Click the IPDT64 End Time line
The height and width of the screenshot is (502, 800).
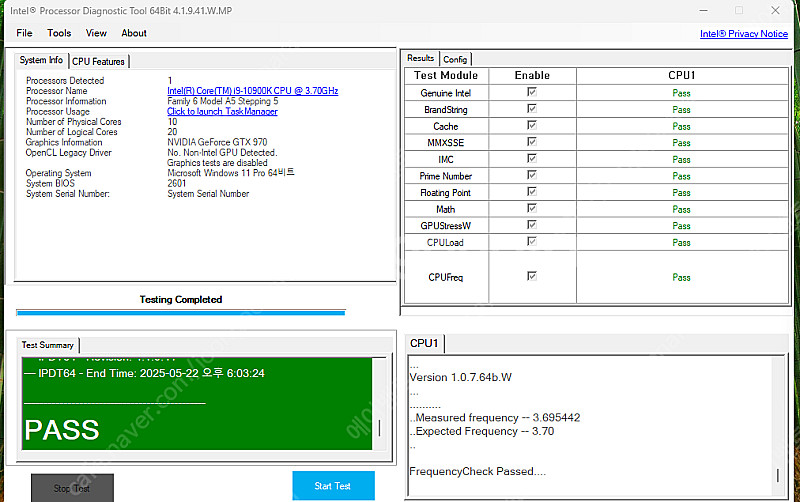(x=144, y=373)
